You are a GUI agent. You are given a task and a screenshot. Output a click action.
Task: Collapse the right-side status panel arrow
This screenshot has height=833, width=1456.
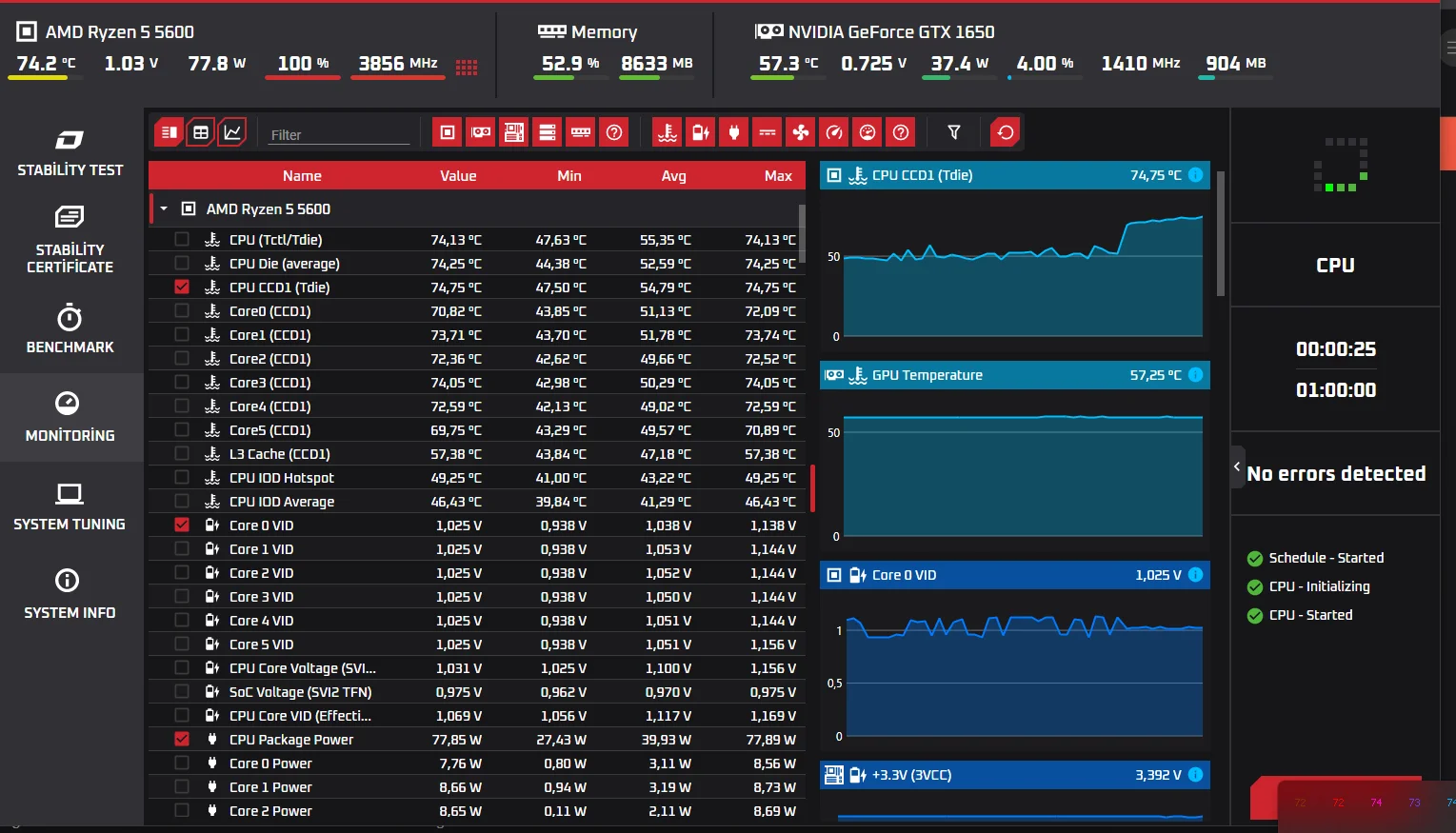1237,466
